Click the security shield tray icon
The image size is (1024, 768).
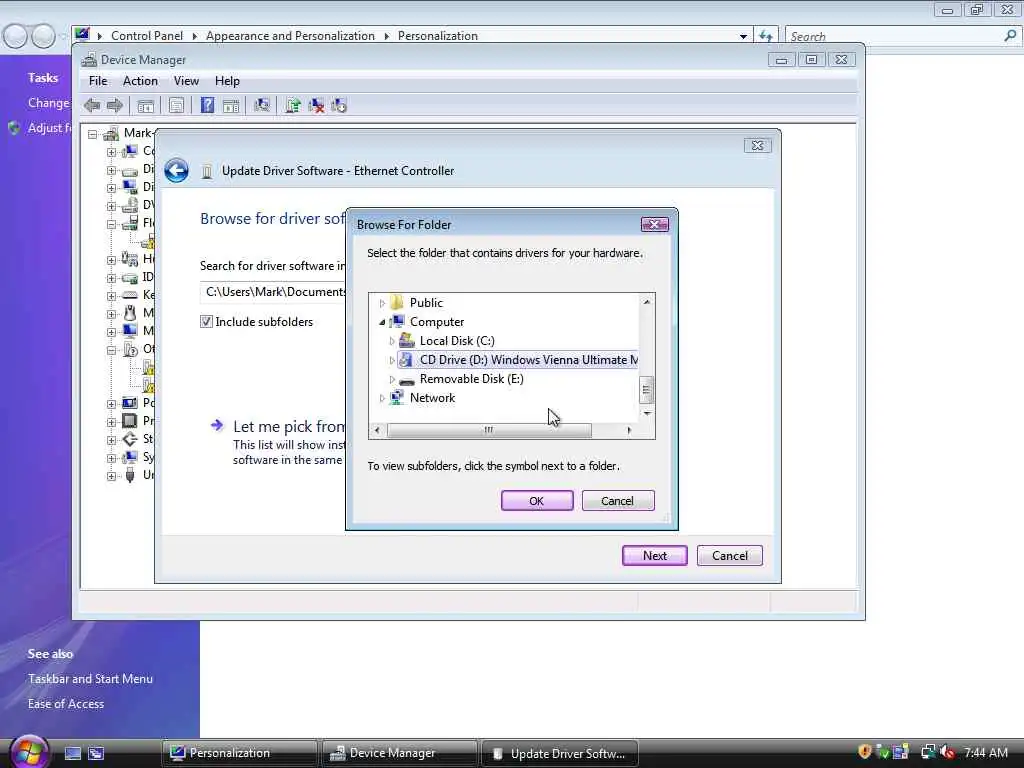[x=865, y=752]
